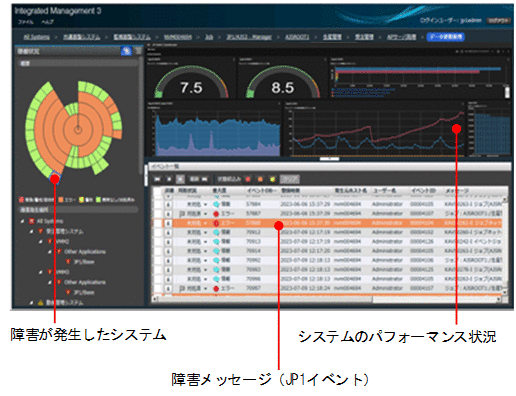
Task: Open the ファイル menu
Action: coord(26,22)
